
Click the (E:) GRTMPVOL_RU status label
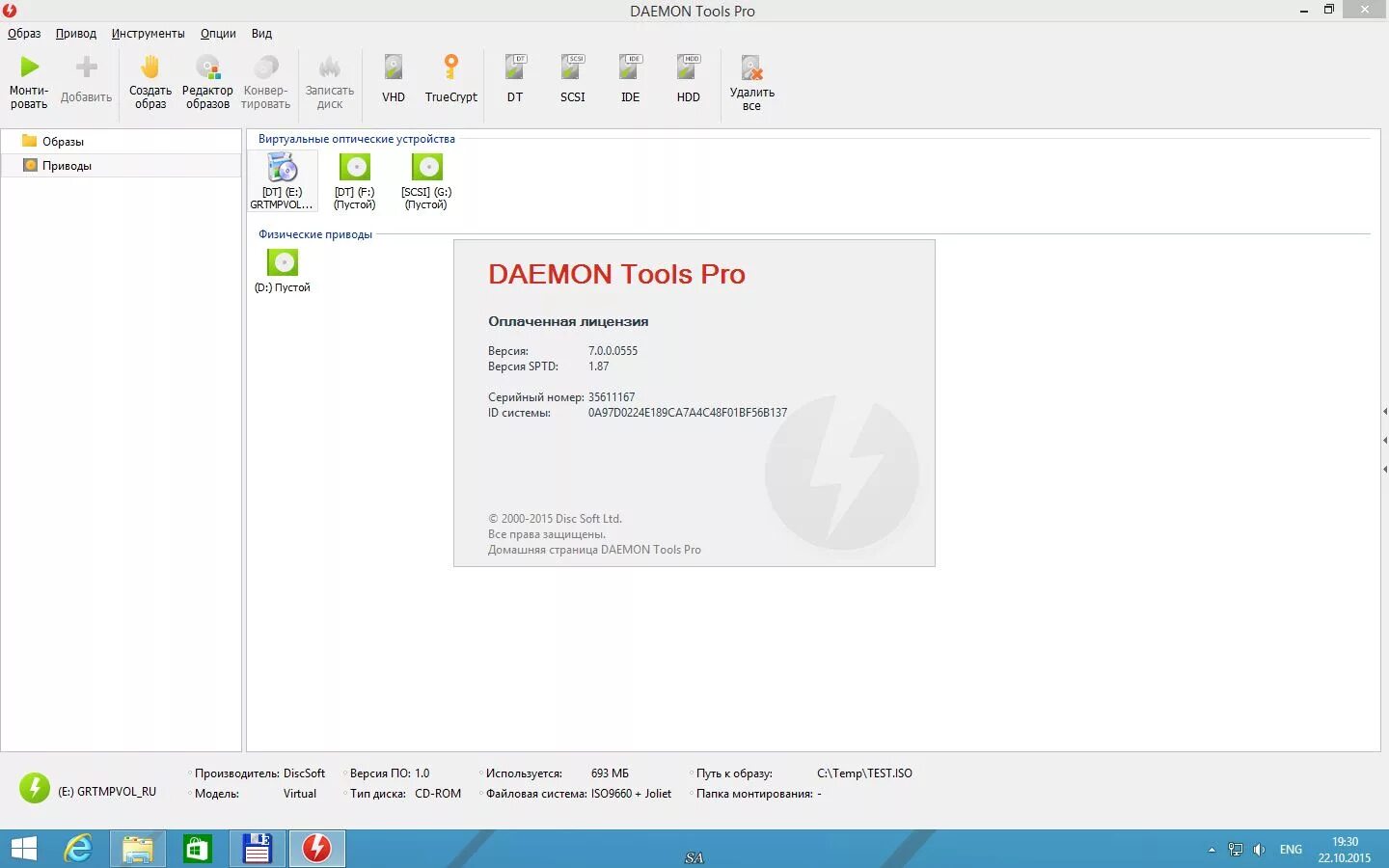click(107, 791)
